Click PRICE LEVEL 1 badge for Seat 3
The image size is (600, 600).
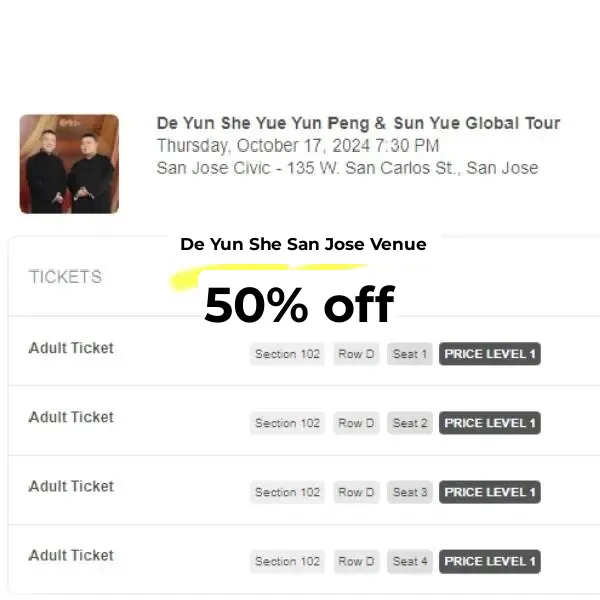tap(490, 492)
